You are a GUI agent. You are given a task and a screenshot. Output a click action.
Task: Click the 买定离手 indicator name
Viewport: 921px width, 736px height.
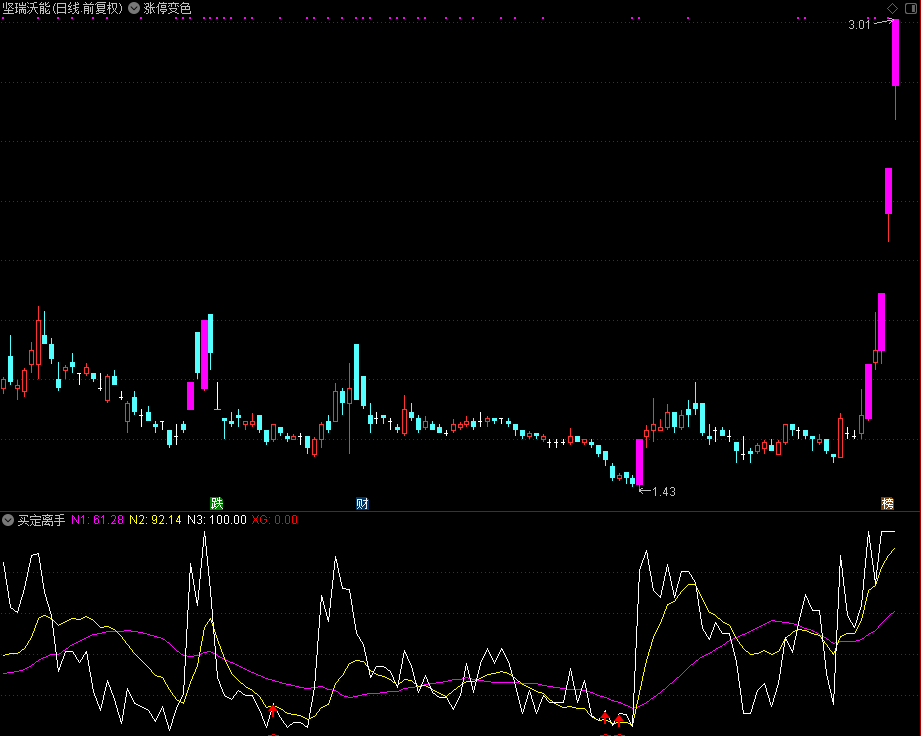41,520
